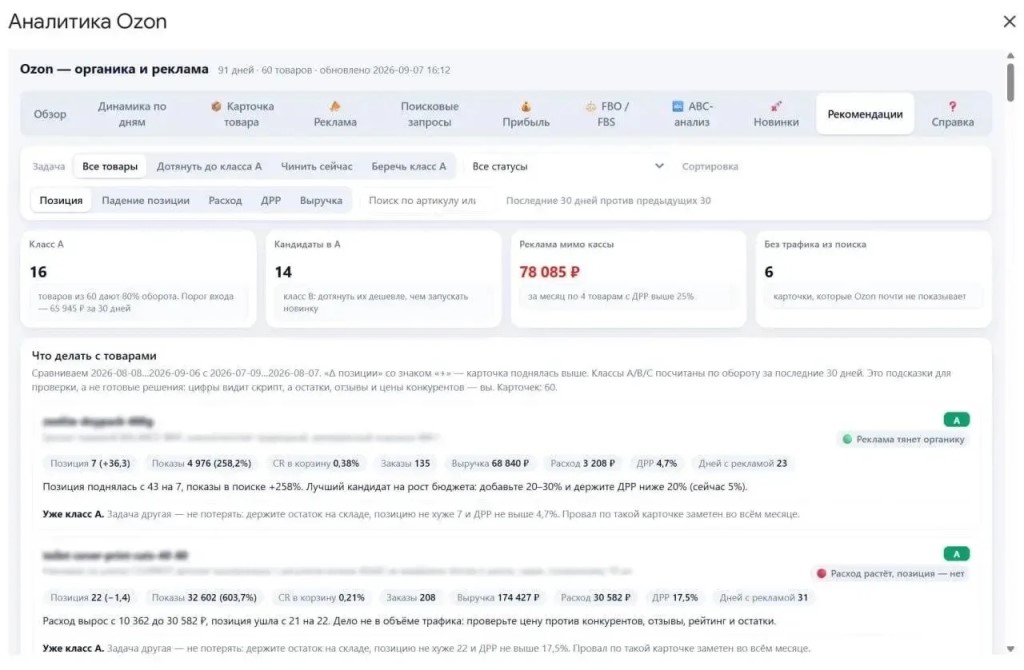Click the ДРР 17,5% chip
The image size is (1024, 670).
click(x=675, y=598)
